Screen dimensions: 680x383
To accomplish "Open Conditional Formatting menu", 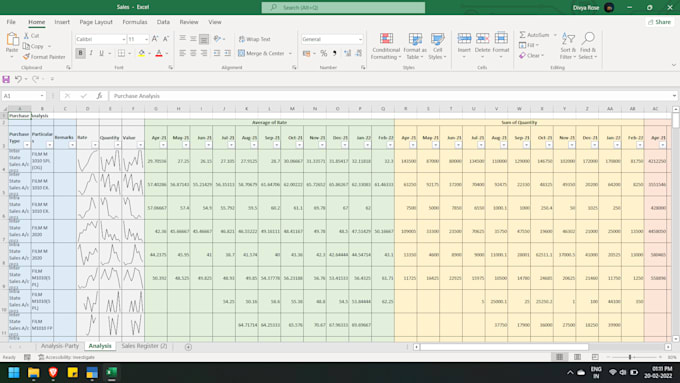I will pyautogui.click(x=386, y=46).
